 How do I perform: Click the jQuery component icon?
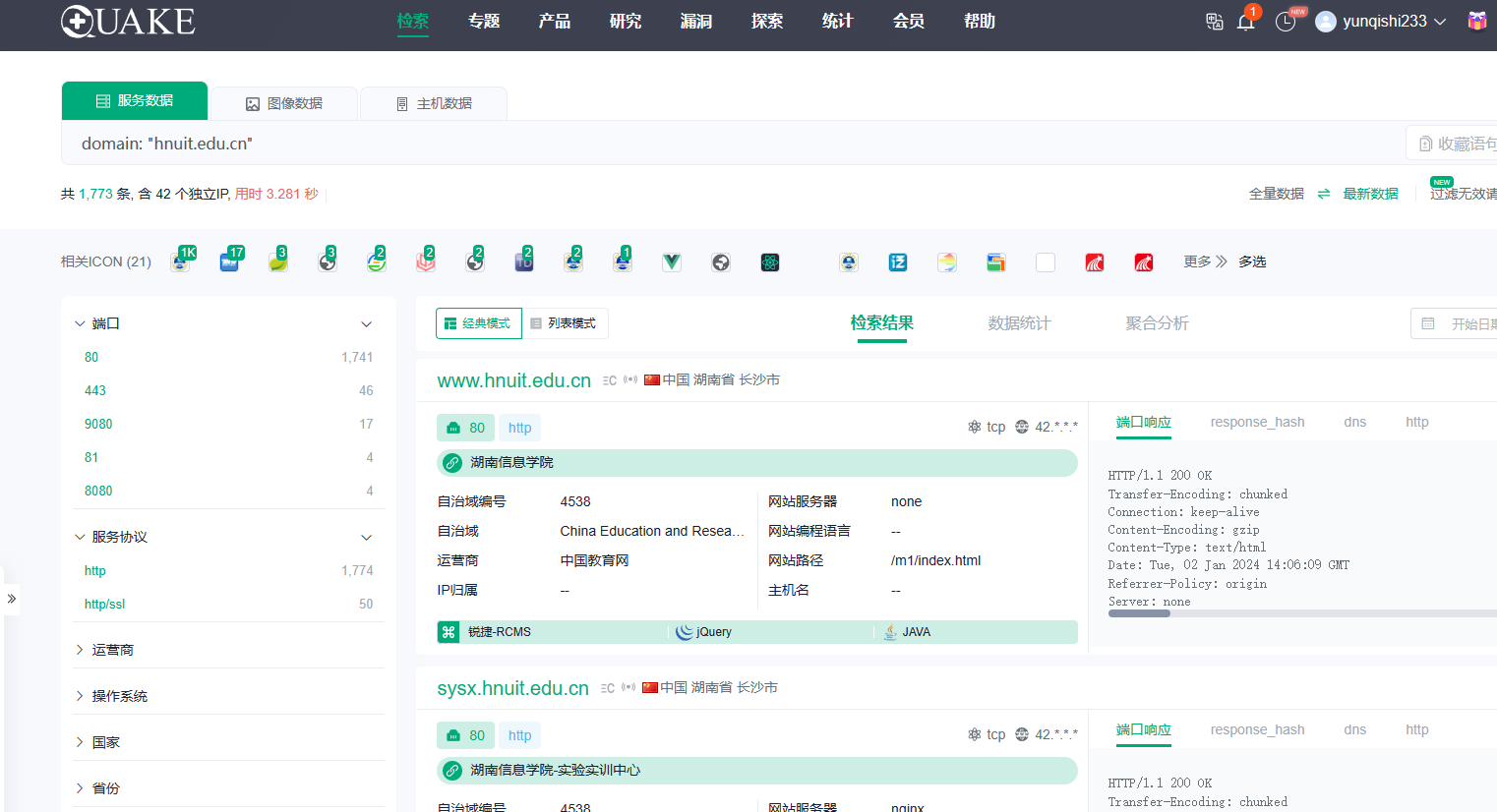(x=685, y=632)
